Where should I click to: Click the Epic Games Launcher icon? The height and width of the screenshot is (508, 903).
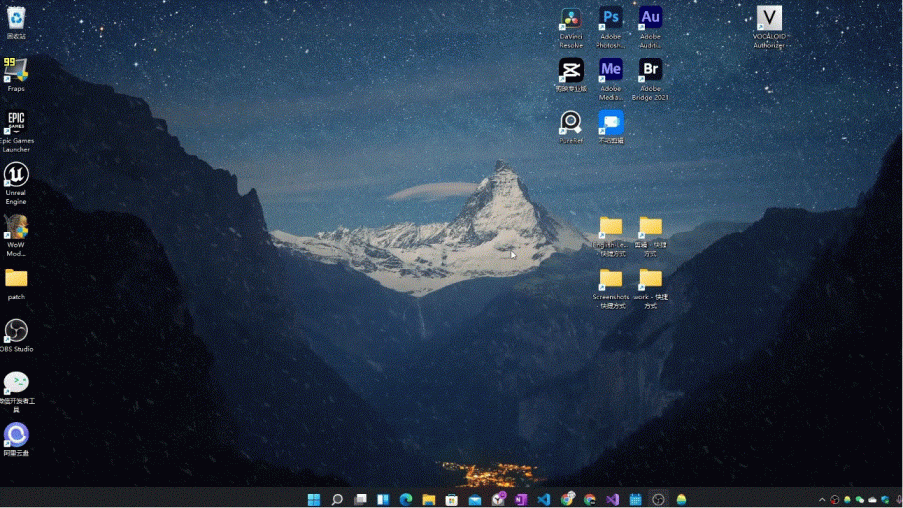click(x=16, y=122)
